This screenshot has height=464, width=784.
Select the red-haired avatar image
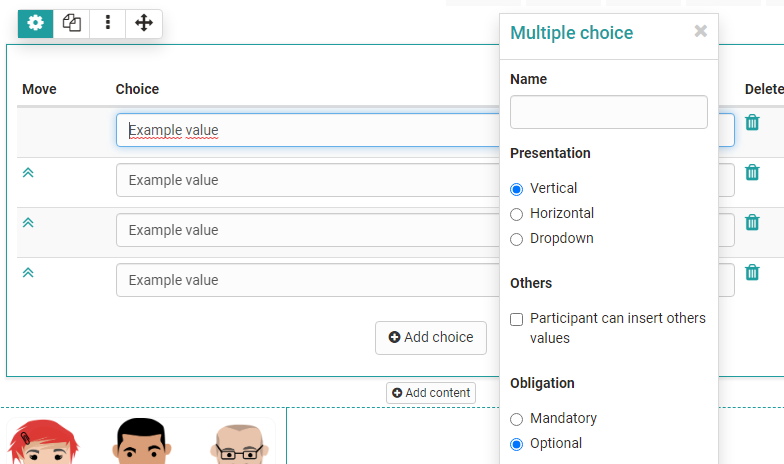pos(44,442)
